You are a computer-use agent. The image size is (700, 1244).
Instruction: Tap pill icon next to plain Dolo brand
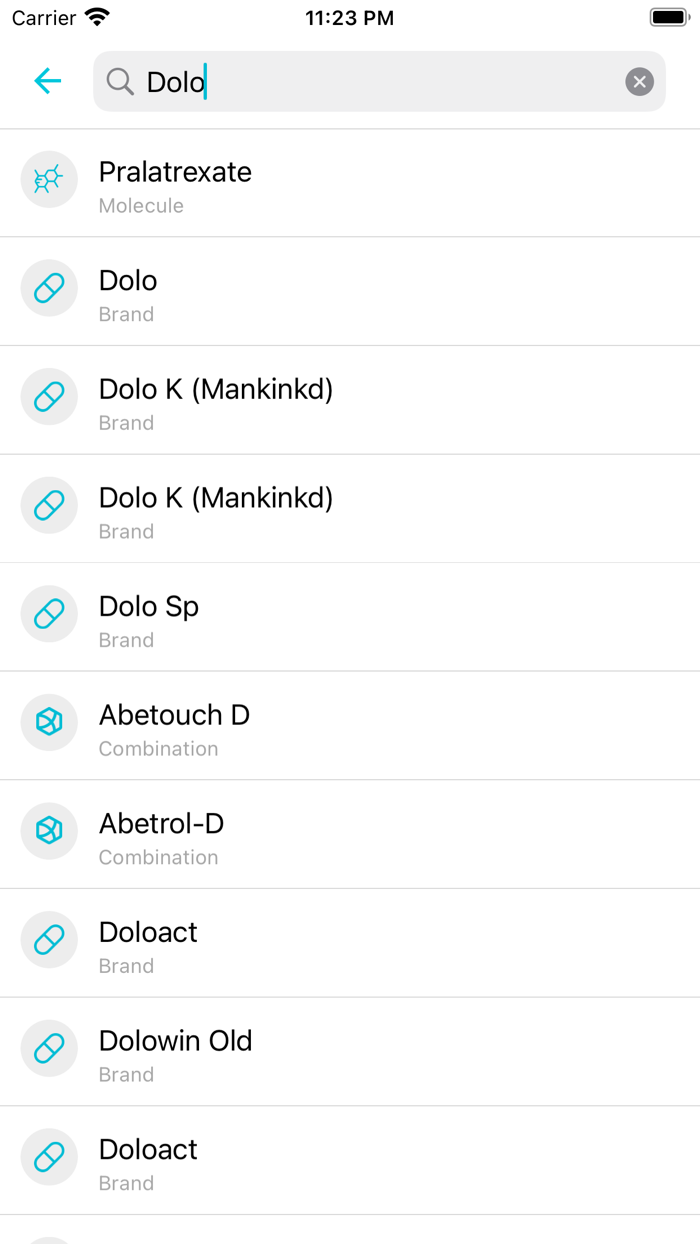pyautogui.click(x=49, y=288)
